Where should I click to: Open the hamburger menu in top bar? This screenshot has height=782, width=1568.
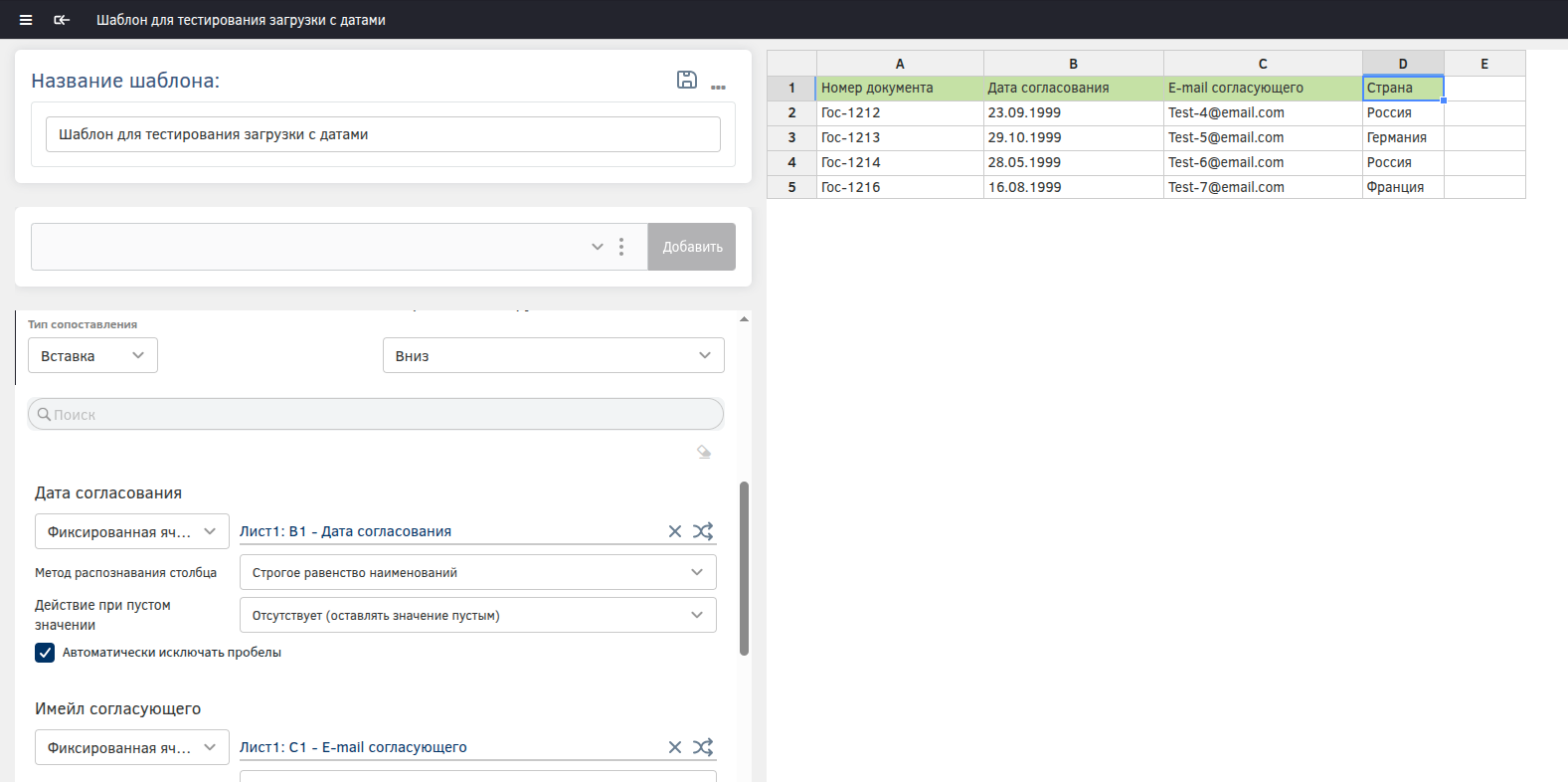coord(26,20)
